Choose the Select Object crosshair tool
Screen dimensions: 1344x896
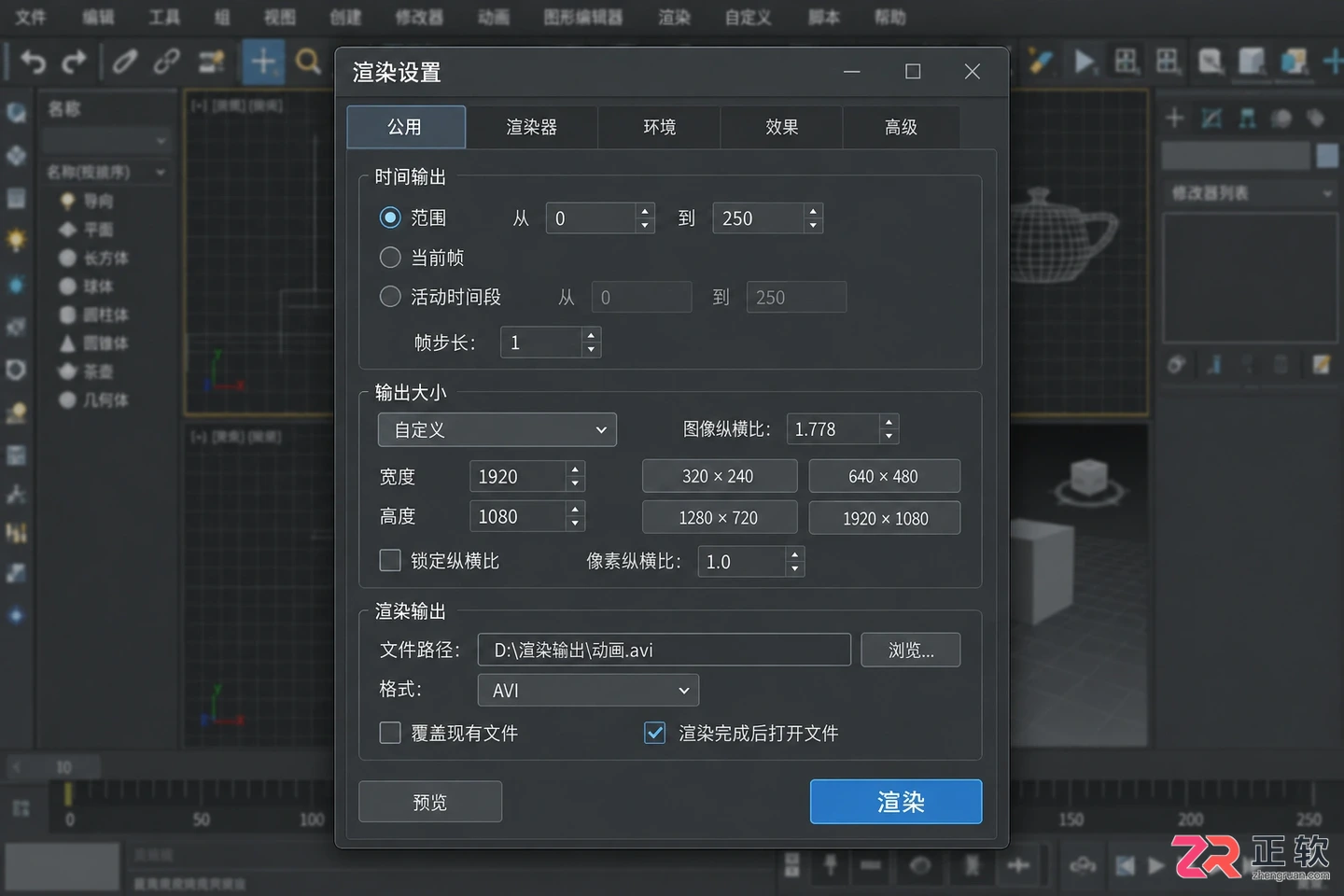[x=263, y=62]
